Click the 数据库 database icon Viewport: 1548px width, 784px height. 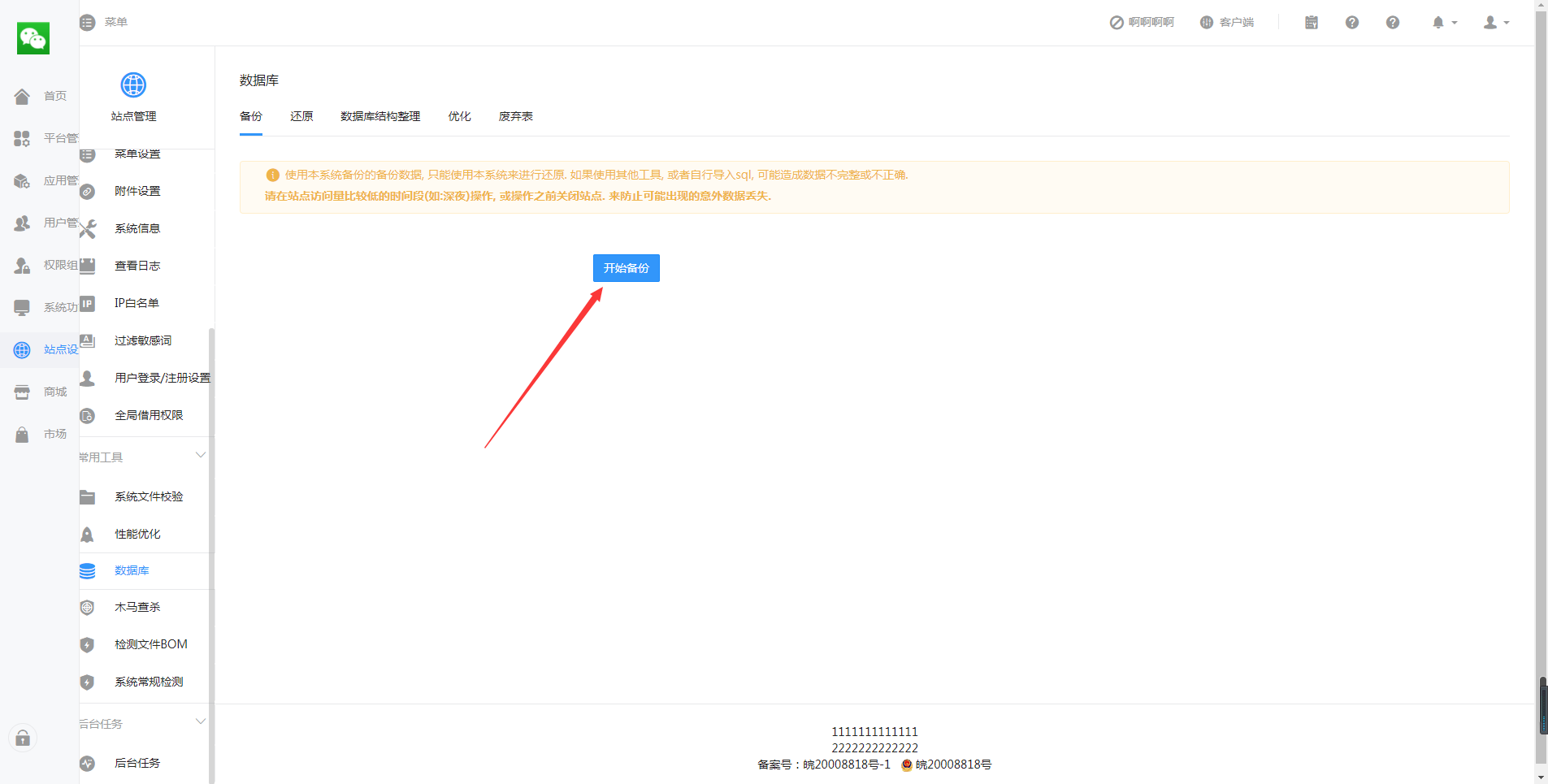coord(88,571)
